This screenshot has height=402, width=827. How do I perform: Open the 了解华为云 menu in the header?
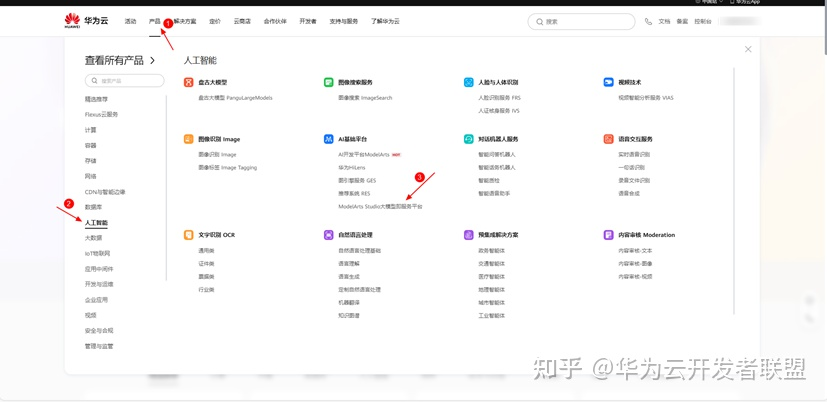[385, 22]
